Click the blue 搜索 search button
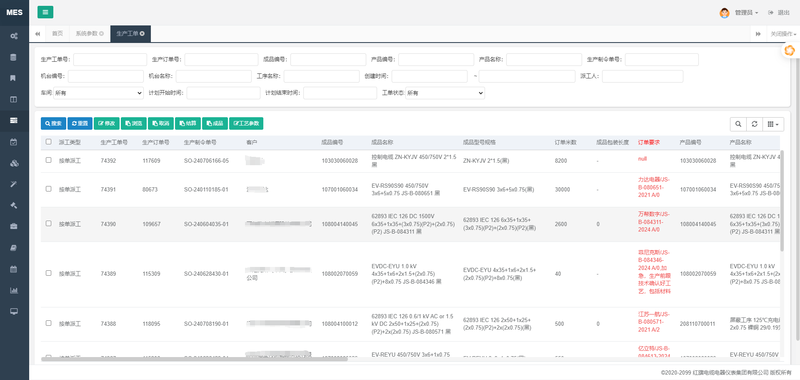The width and height of the screenshot is (800, 380). (x=54, y=123)
